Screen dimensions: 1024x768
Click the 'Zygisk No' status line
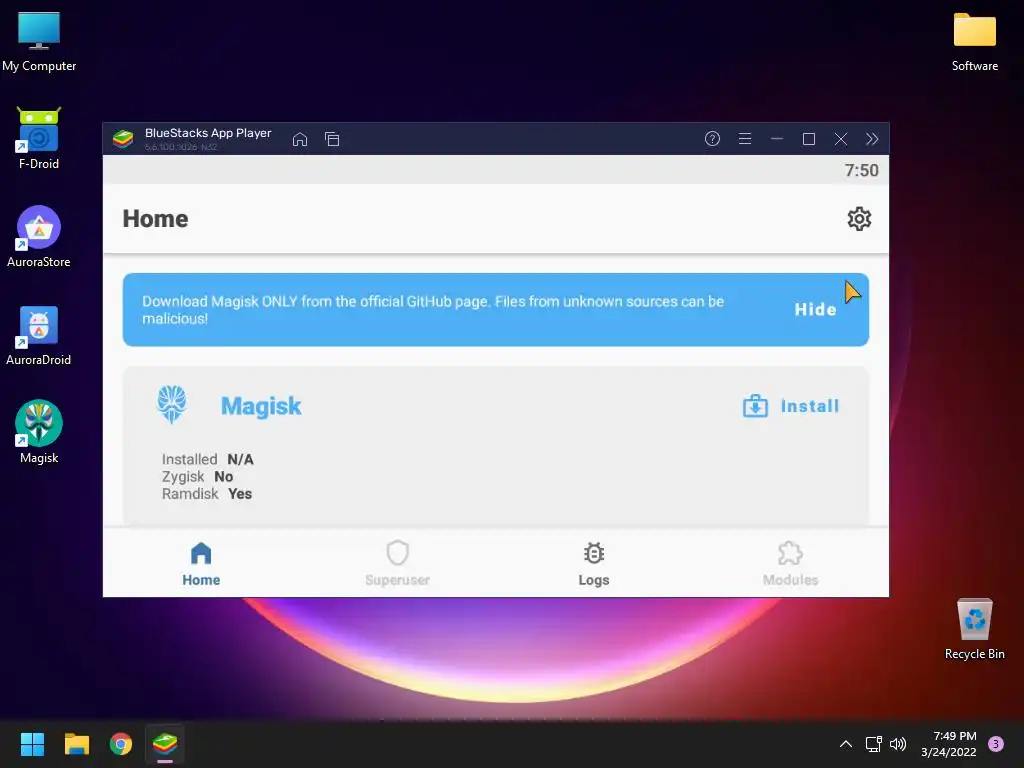(x=197, y=476)
